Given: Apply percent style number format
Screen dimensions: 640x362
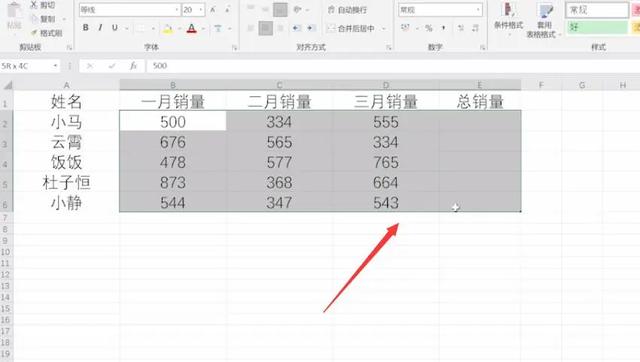Looking at the screenshot, I should [429, 28].
